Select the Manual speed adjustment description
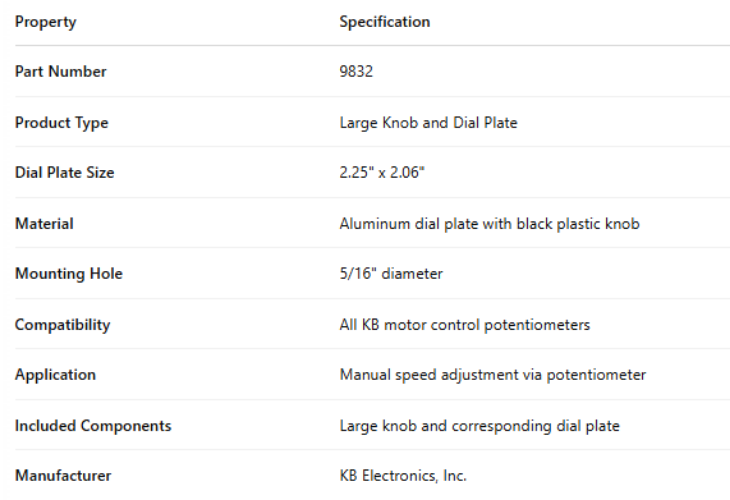The height and width of the screenshot is (500, 730). point(492,375)
